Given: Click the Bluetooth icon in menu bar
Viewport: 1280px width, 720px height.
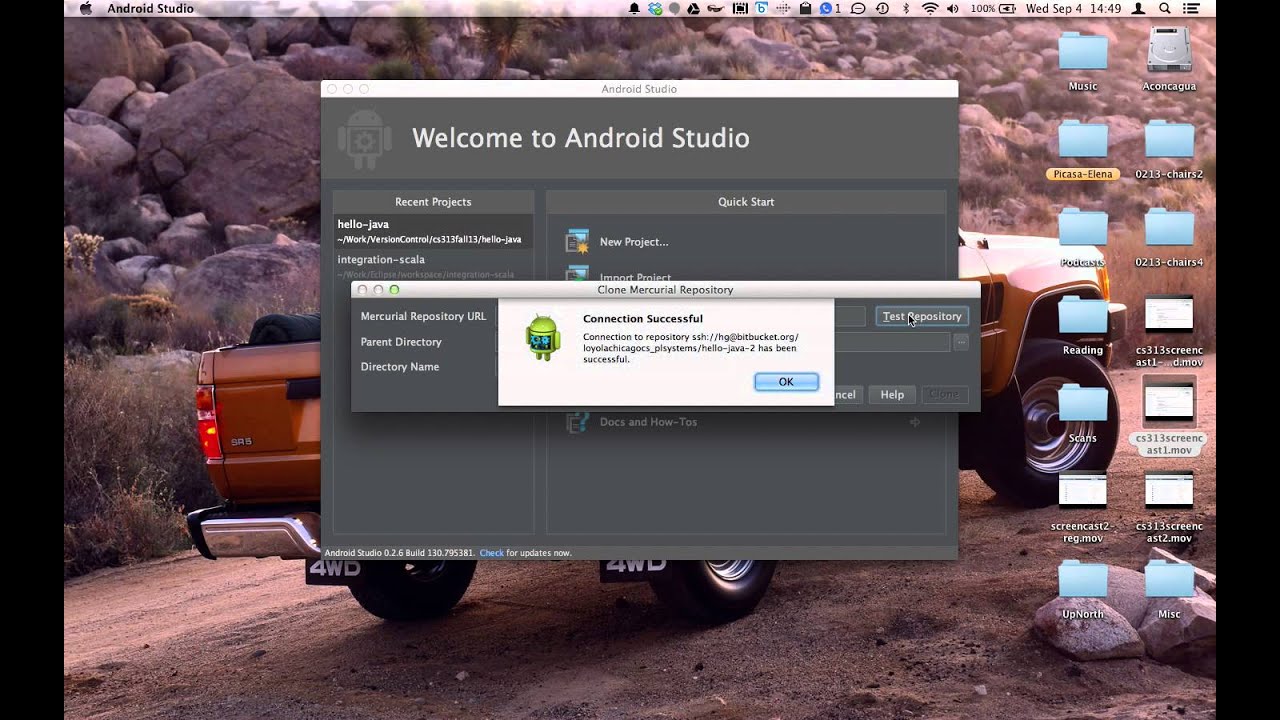Looking at the screenshot, I should pyautogui.click(x=907, y=9).
